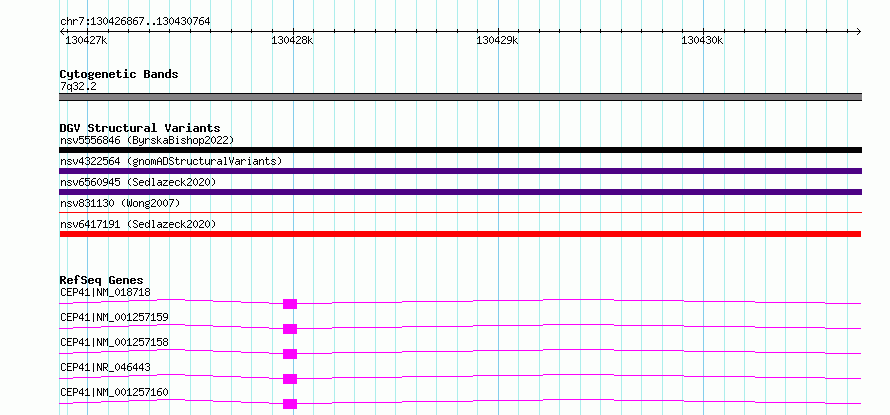Select transcript CEP41|NR_046443 label

click(105, 367)
